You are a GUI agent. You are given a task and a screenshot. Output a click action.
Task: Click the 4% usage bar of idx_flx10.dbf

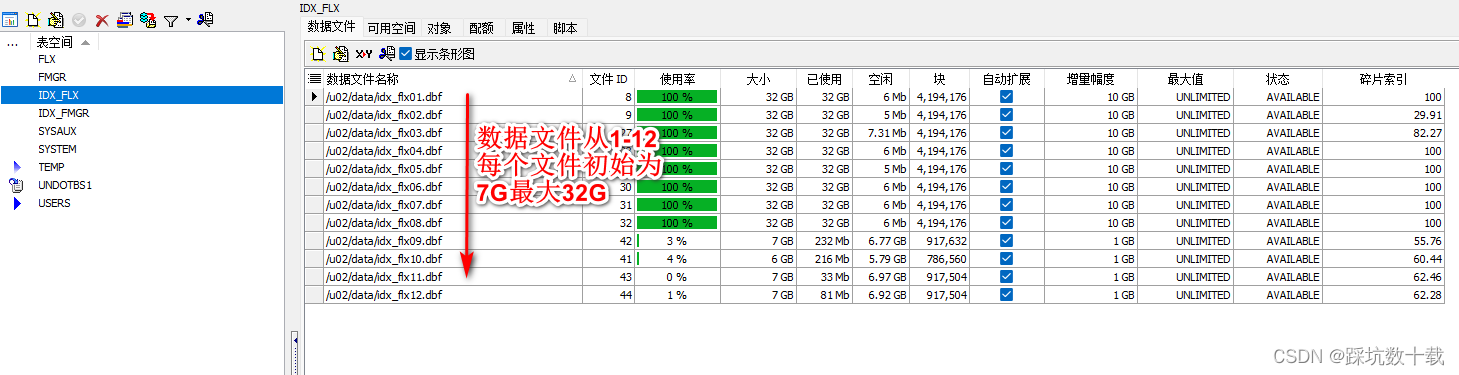[678, 259]
